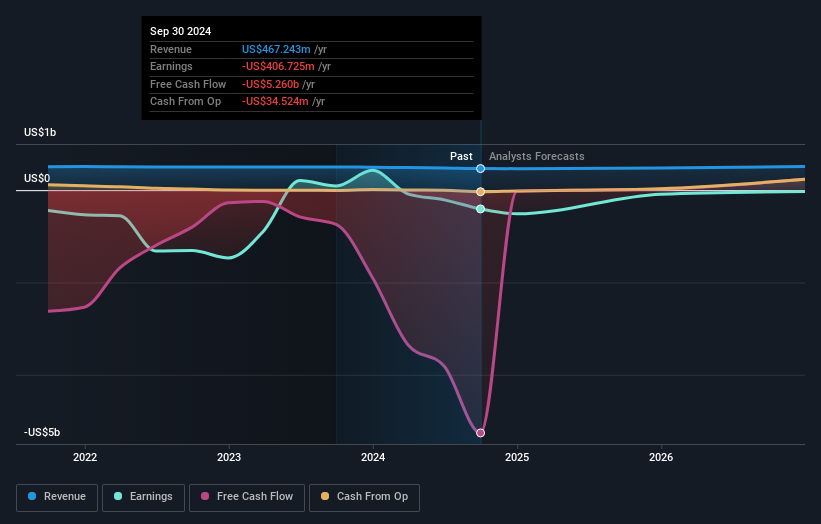
Task: Toggle the Cash From Op legend button
Action: tap(364, 497)
